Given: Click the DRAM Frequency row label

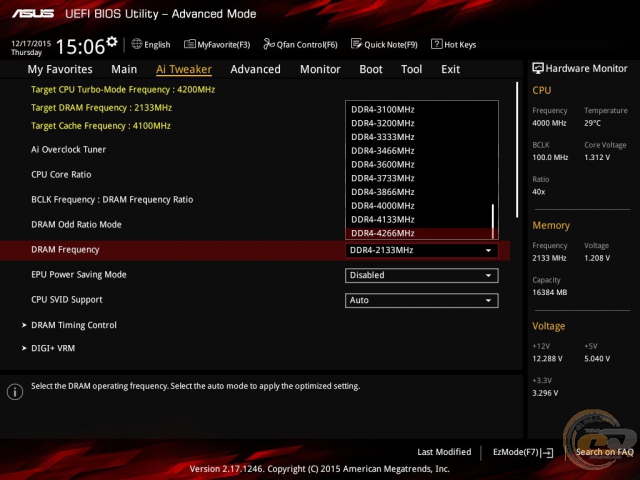Looking at the screenshot, I should [x=65, y=250].
